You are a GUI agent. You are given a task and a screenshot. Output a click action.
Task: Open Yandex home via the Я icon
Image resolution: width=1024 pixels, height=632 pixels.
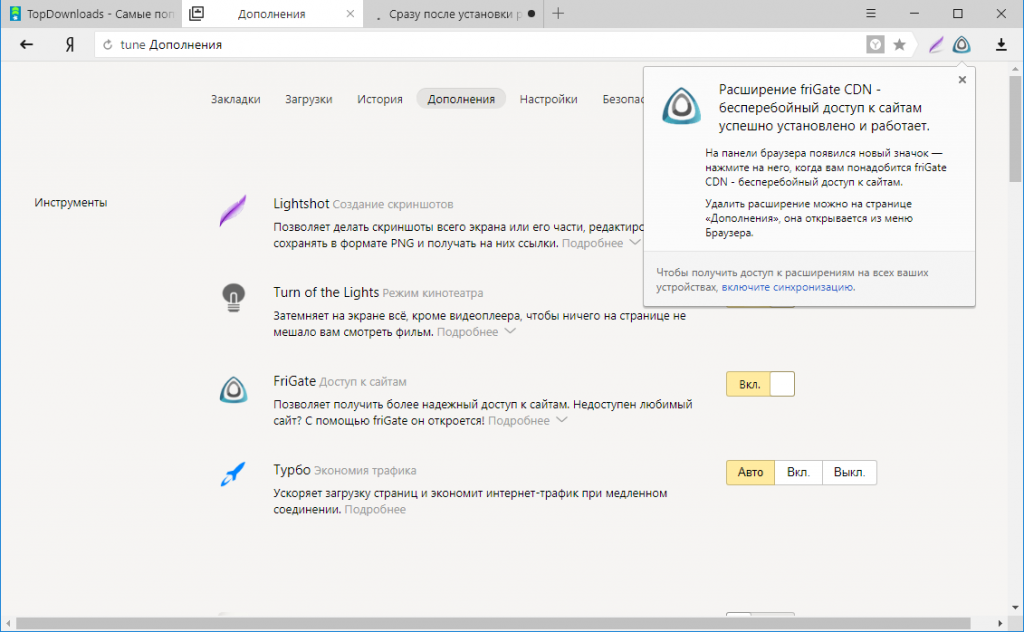coord(70,45)
